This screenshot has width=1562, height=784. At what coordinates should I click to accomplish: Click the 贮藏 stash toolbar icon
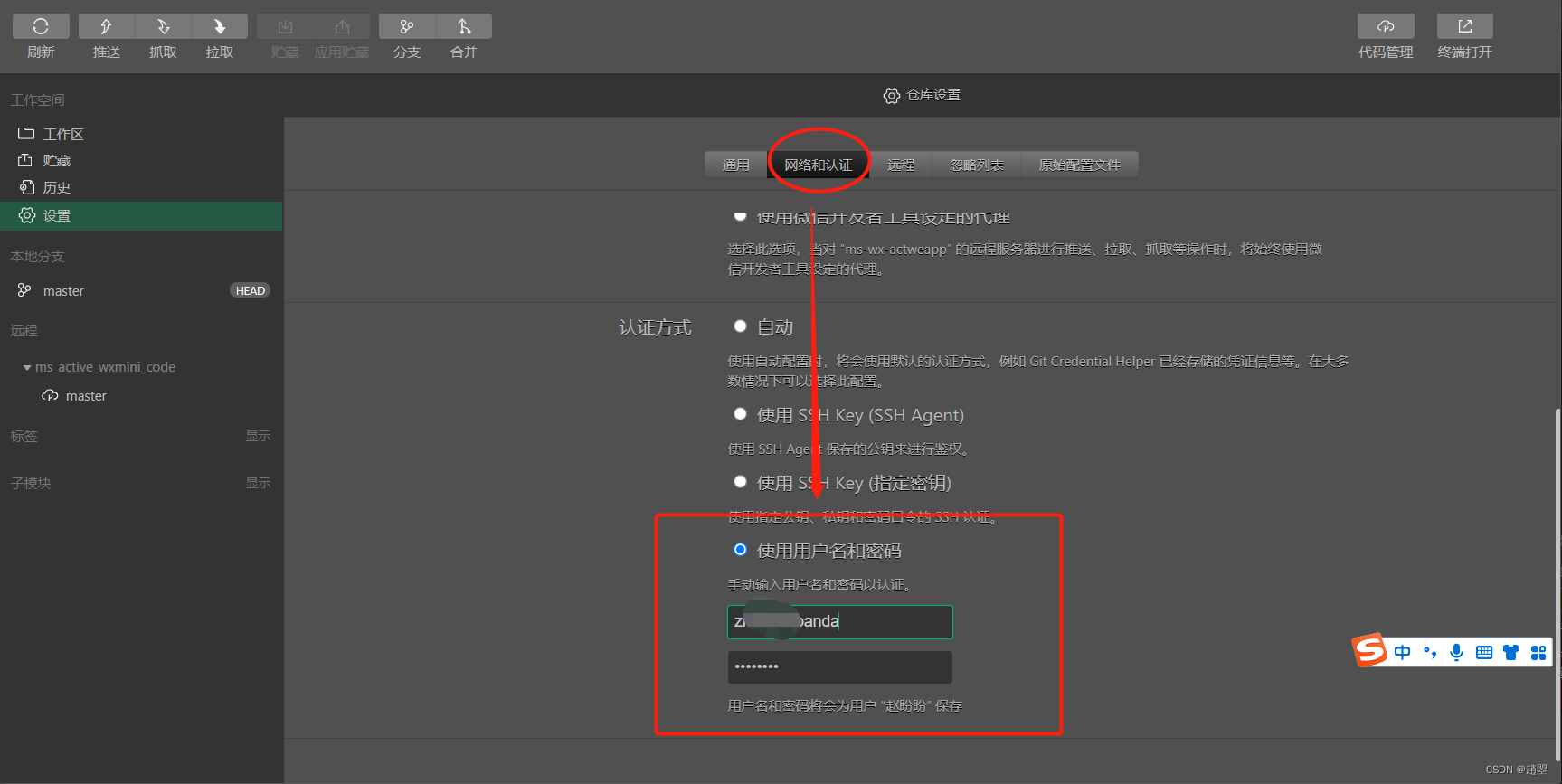point(285,26)
